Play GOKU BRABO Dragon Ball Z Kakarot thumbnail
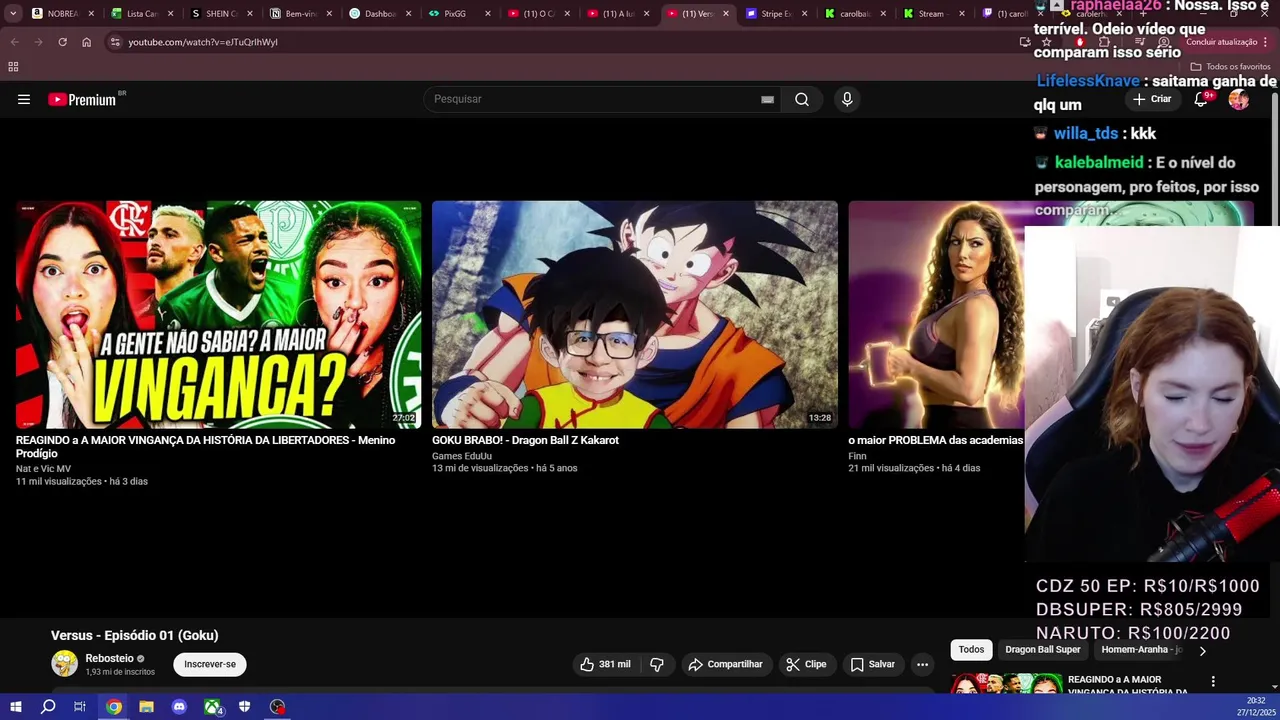 click(x=634, y=314)
